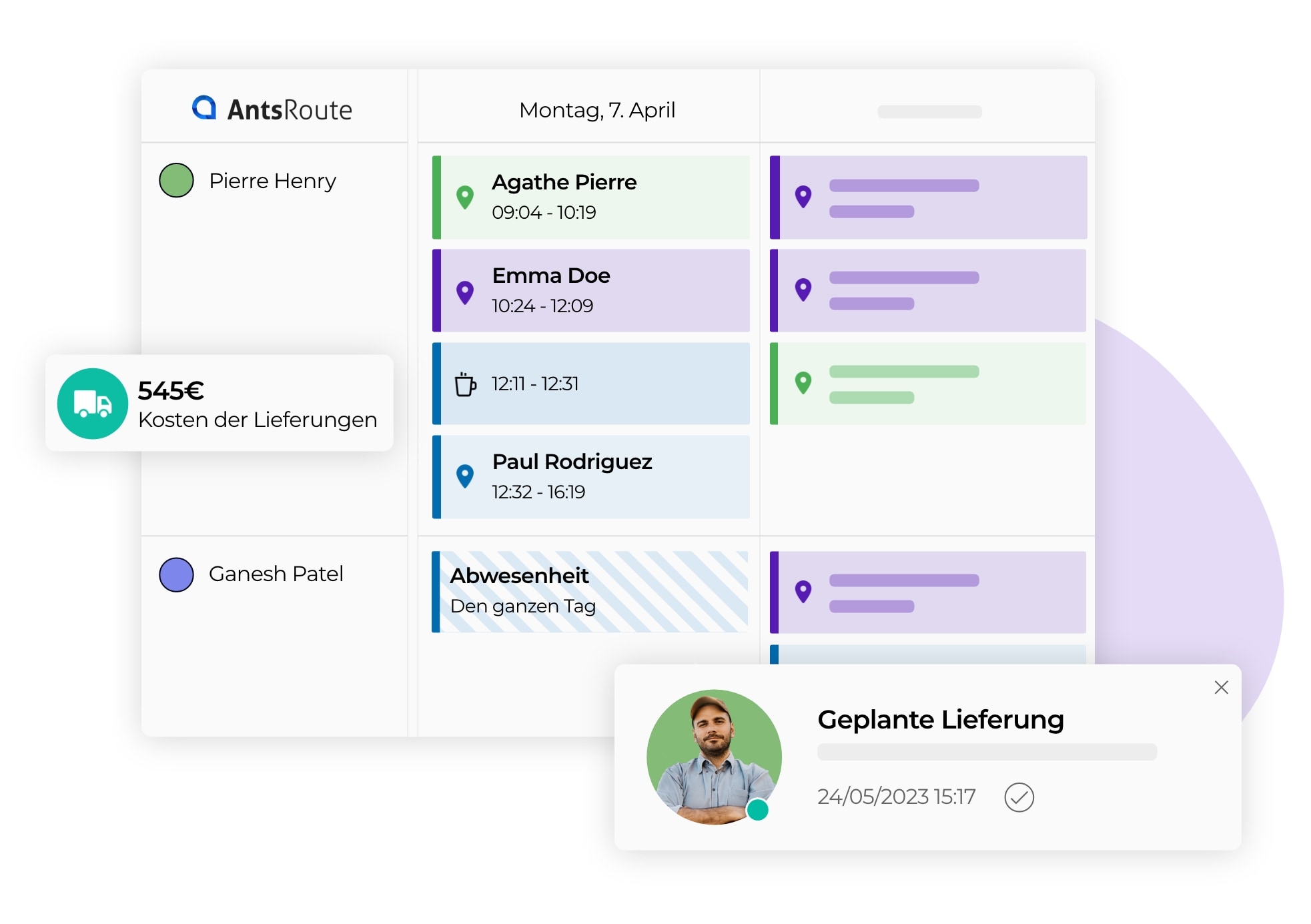Toggle the checkmark circle beside 24/05/2023 15:17
The image size is (1311, 924).
(x=1019, y=797)
